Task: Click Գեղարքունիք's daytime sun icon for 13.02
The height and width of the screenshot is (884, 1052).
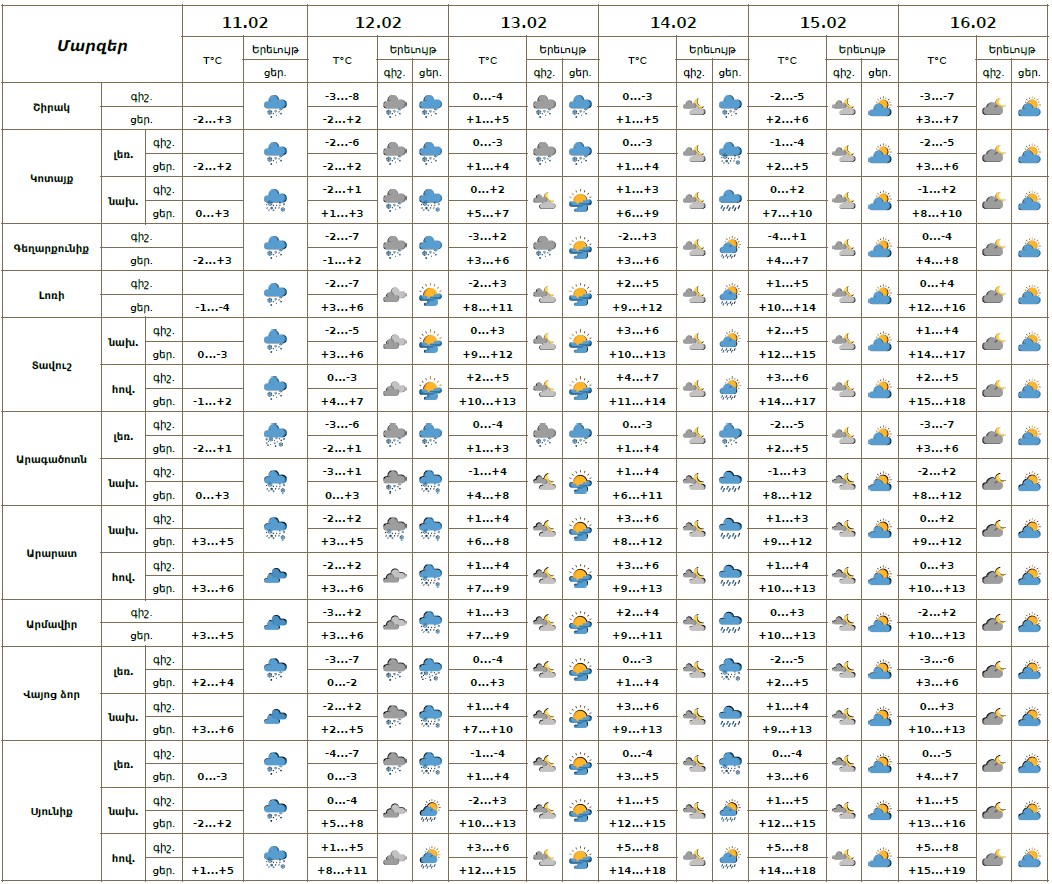Action: (580, 248)
